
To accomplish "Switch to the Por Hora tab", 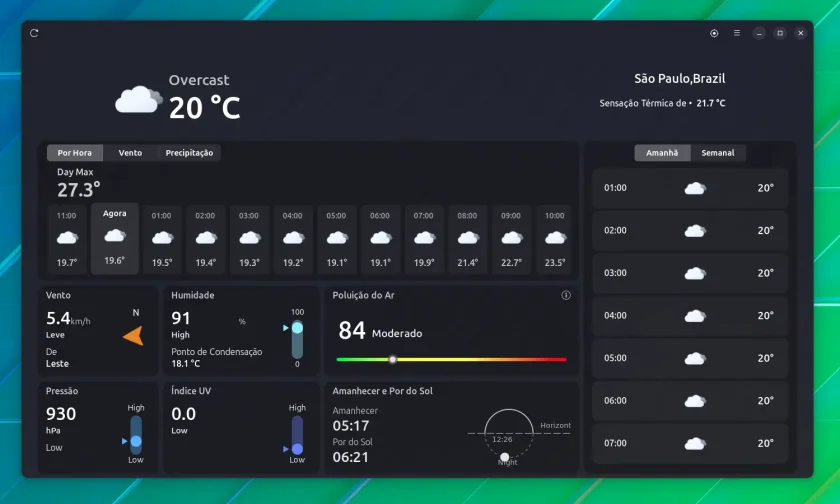I will [74, 153].
